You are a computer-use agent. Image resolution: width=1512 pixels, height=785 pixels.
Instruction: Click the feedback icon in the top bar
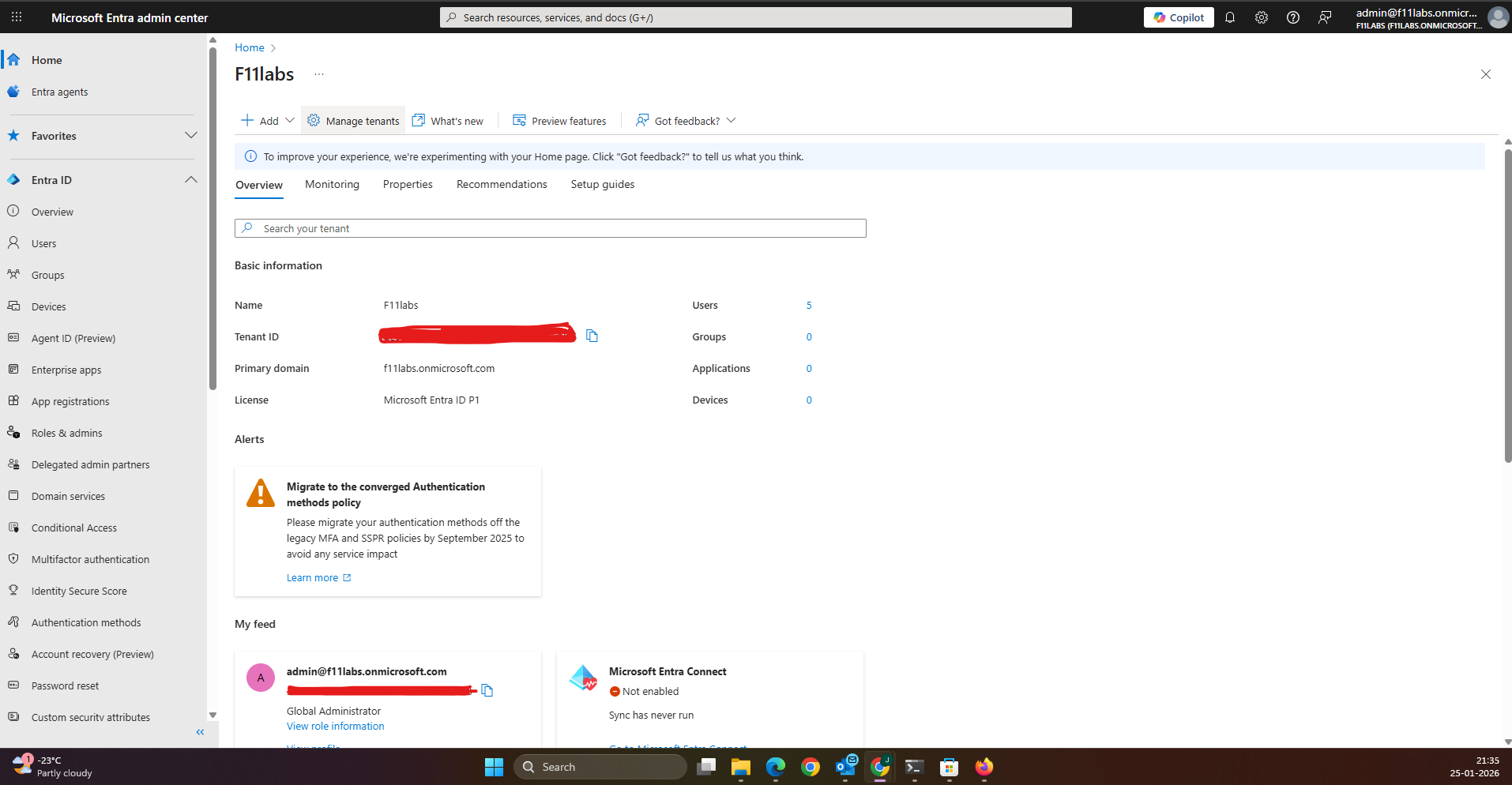[x=1326, y=17]
